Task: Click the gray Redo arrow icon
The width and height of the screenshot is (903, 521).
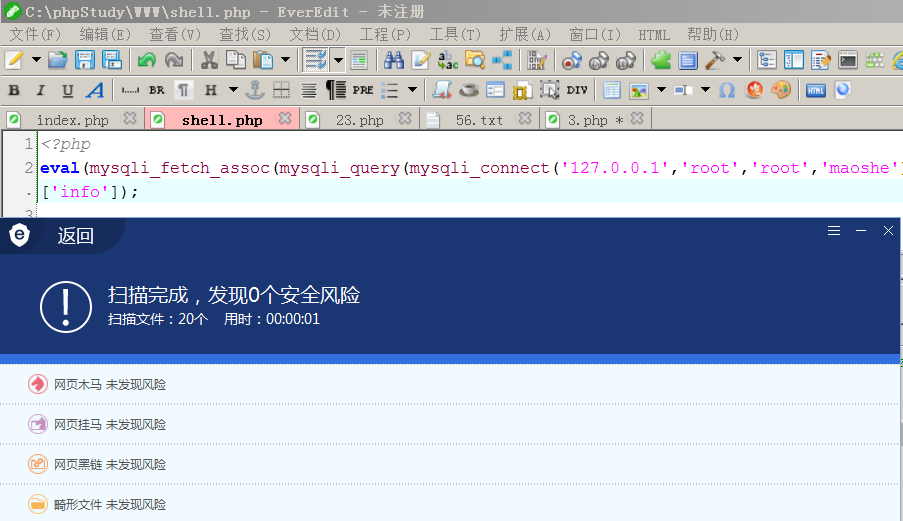Action: (174, 60)
